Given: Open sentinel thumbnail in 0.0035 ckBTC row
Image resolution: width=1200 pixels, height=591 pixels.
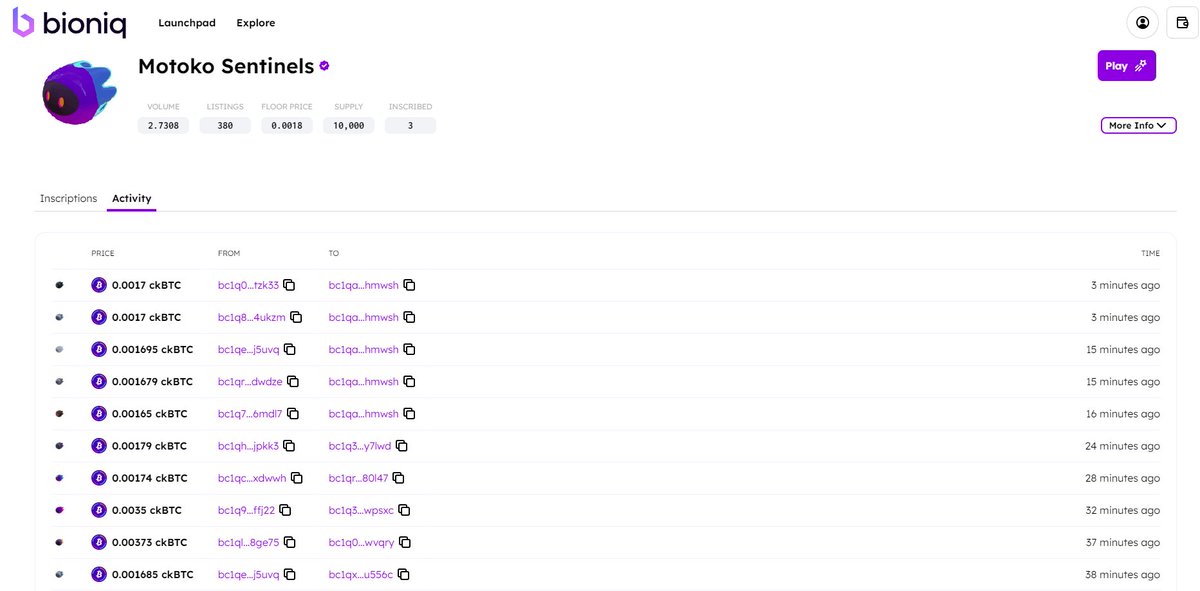Looking at the screenshot, I should pos(60,510).
